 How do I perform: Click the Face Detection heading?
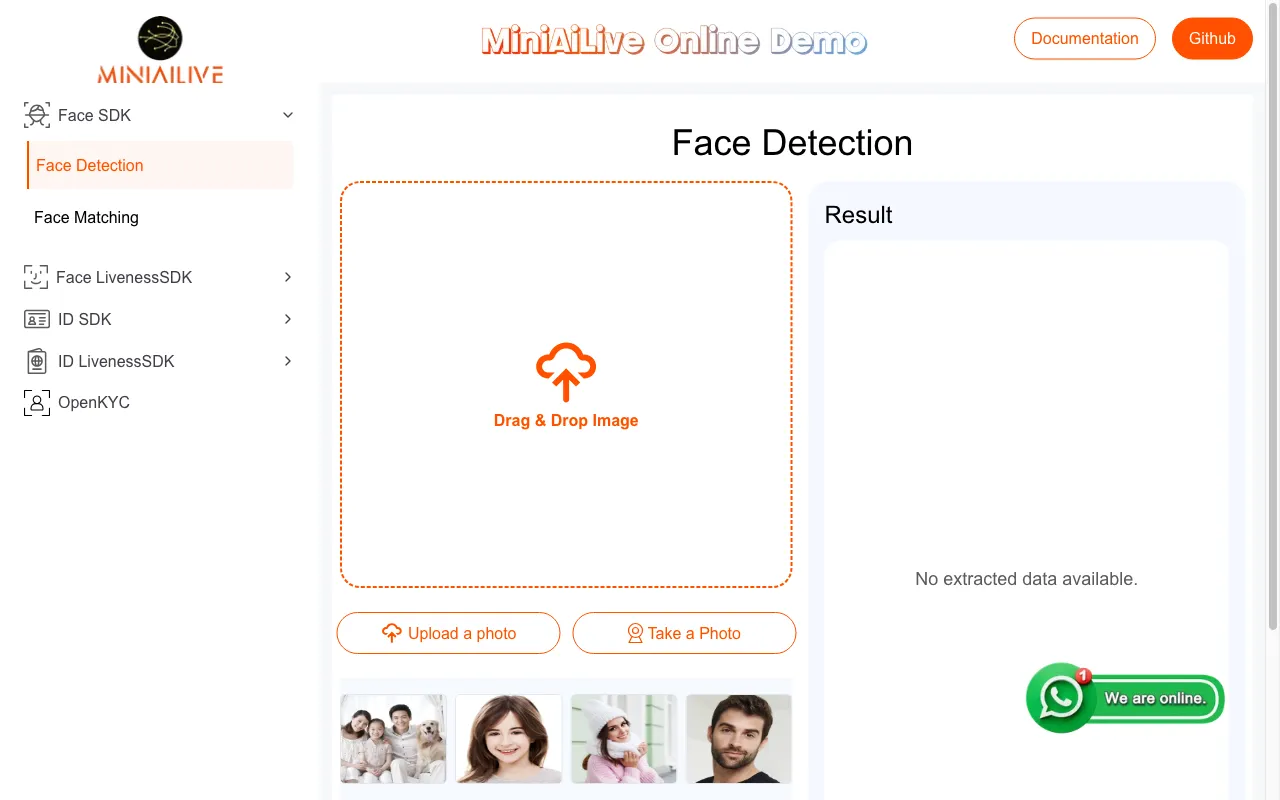792,143
